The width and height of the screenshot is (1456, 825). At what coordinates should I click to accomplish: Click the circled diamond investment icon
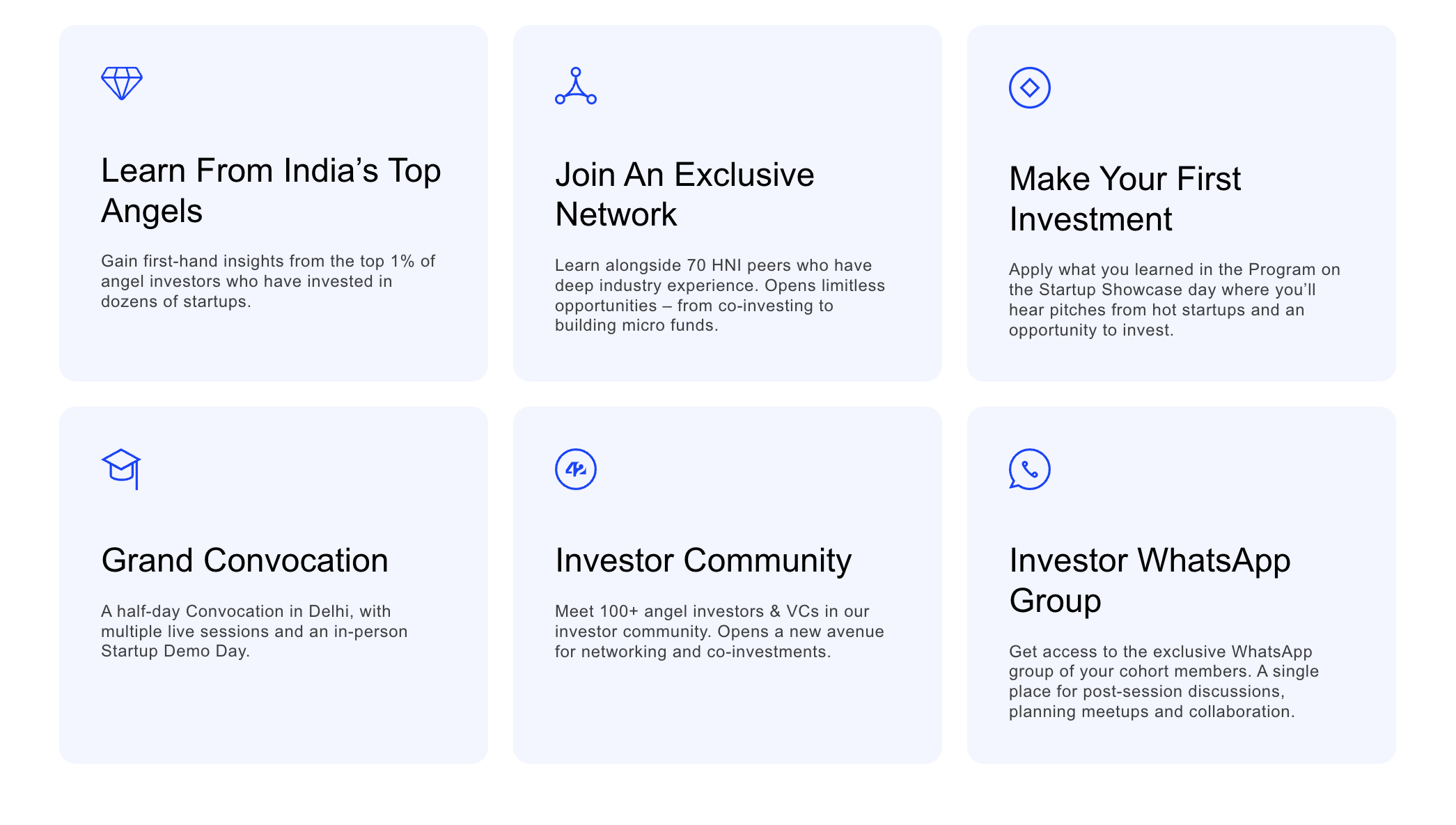click(x=1029, y=88)
